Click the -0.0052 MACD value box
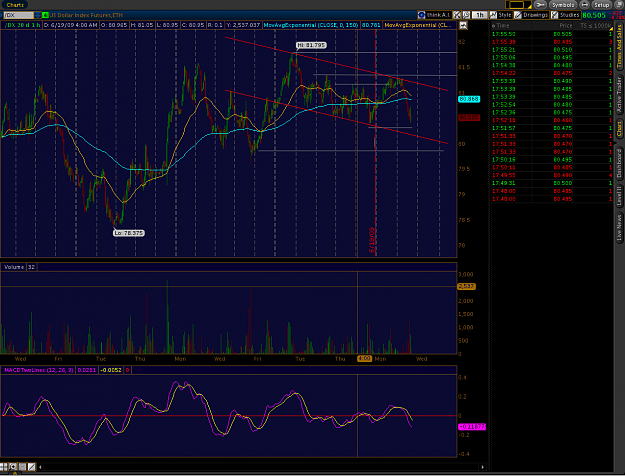 (110, 370)
